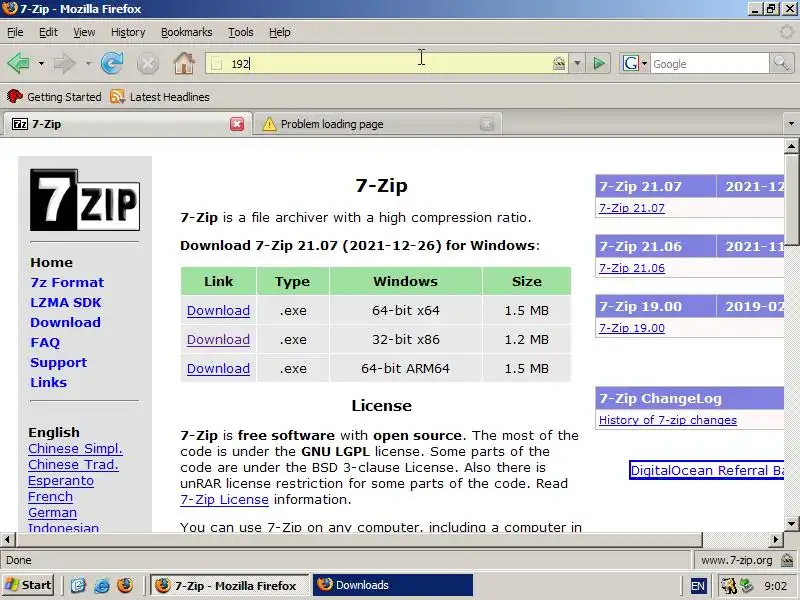Click the Back navigation arrow

click(18, 64)
